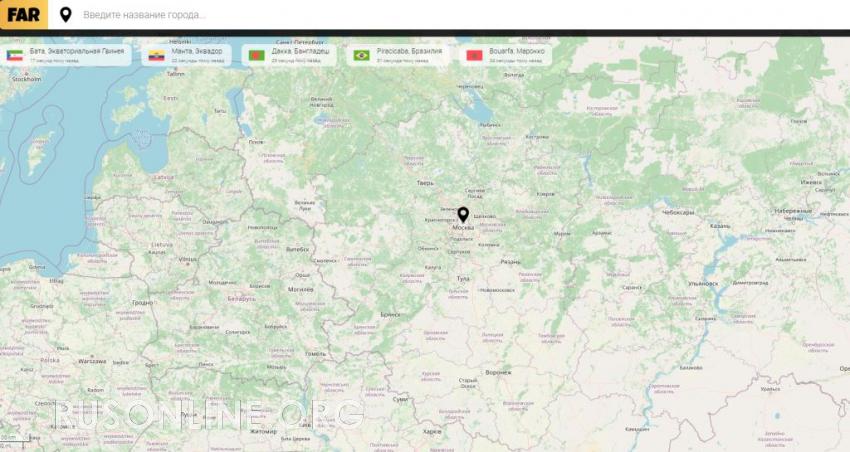The height and width of the screenshot is (452, 850).
Task: Click the Тверь city label on map
Action: tap(425, 183)
